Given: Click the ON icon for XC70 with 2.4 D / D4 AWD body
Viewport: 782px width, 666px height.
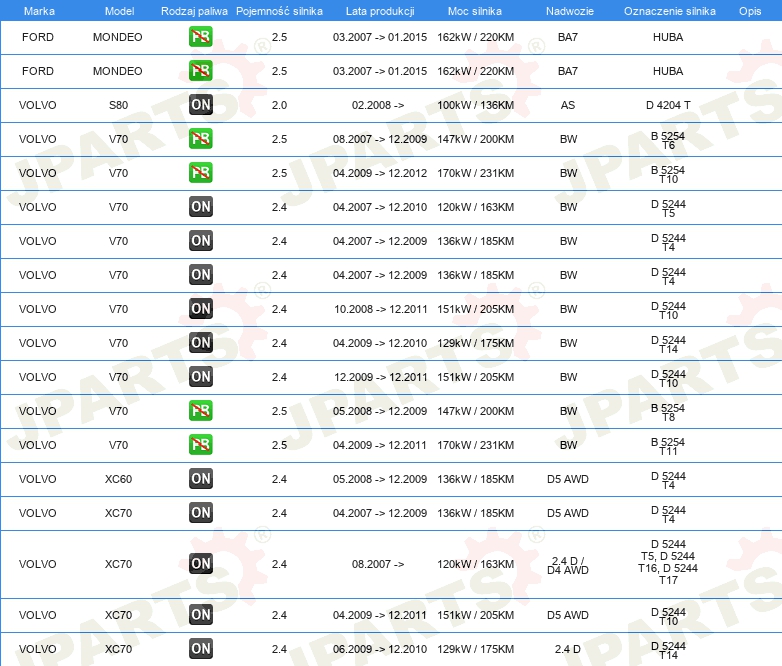Looking at the screenshot, I should click(x=201, y=564).
